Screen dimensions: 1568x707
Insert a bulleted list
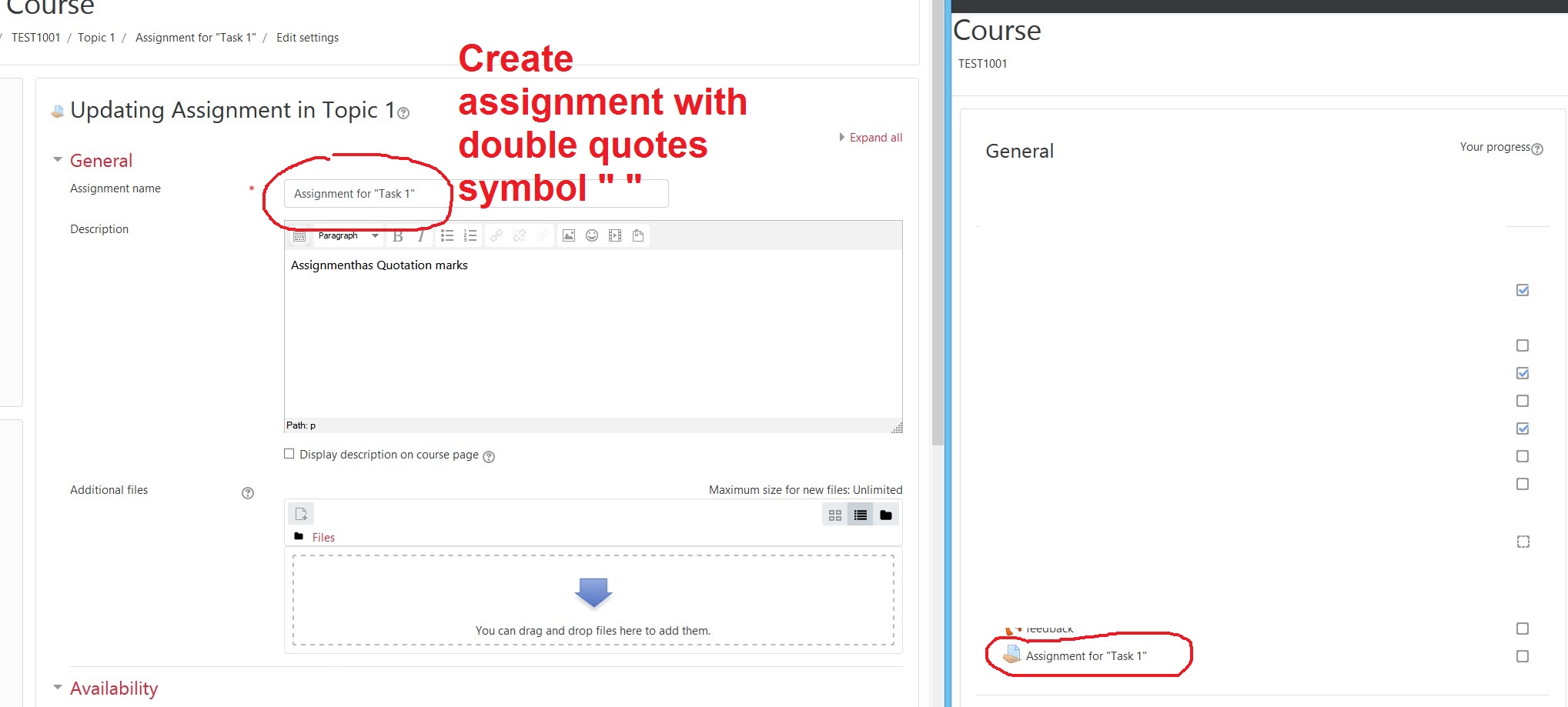coord(447,236)
